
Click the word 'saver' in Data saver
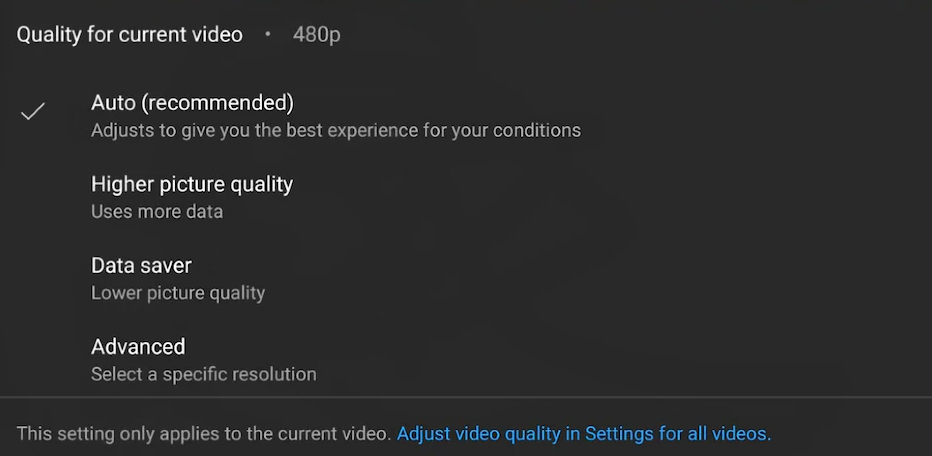coord(166,266)
